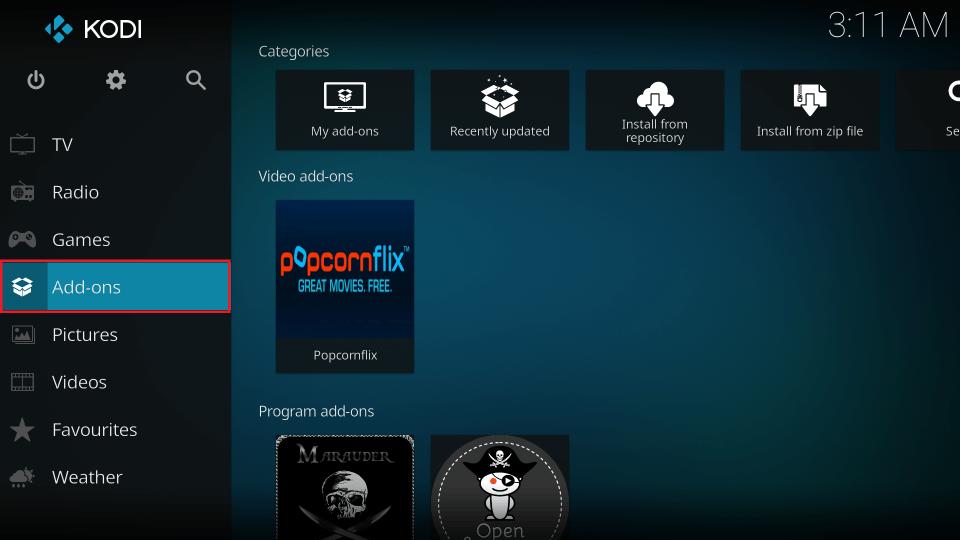Launch the pirate mascot Open add-on

[x=500, y=487]
